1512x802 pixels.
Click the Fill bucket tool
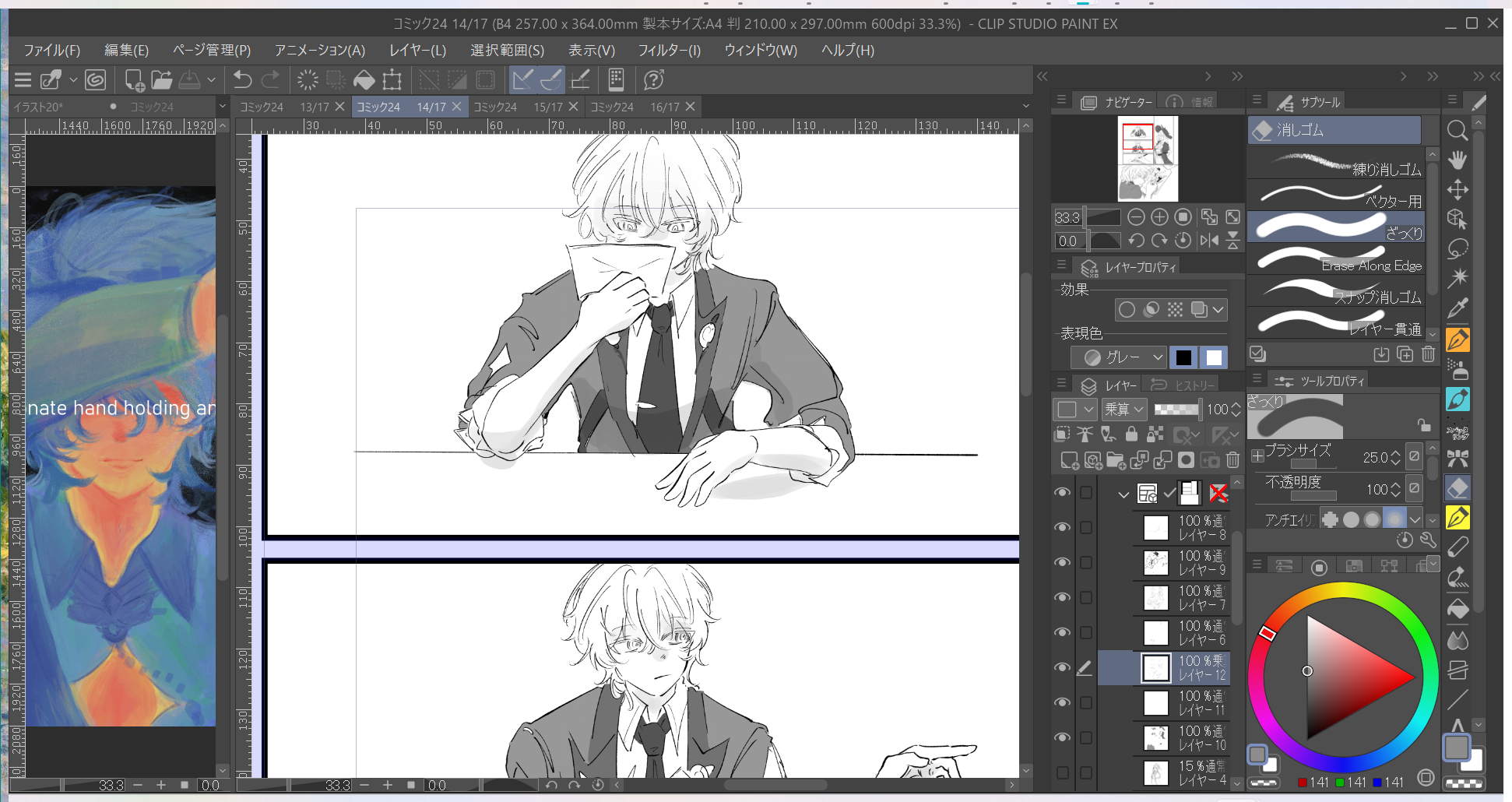coord(1457,608)
